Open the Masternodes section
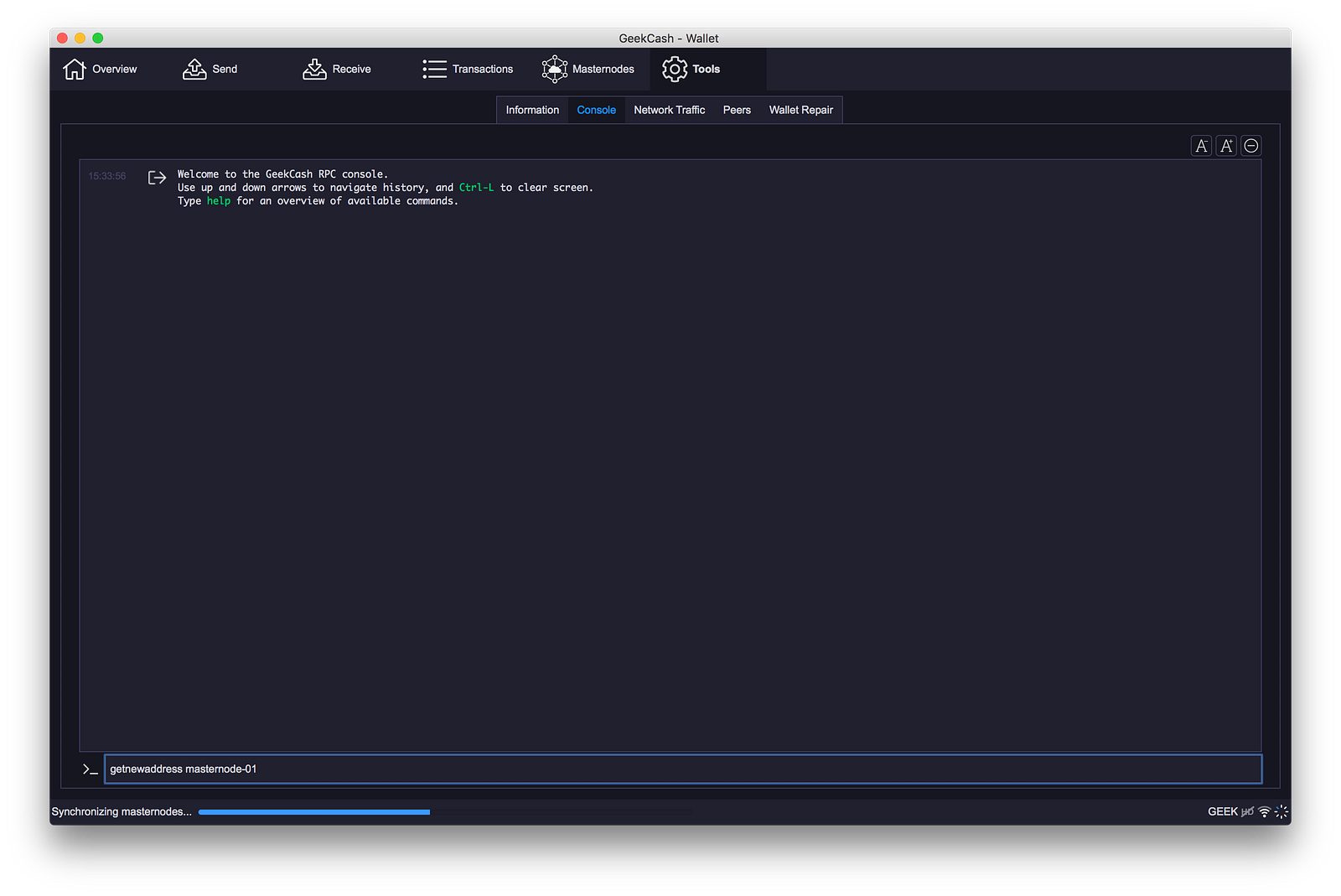This screenshot has width=1341, height=896. click(588, 69)
